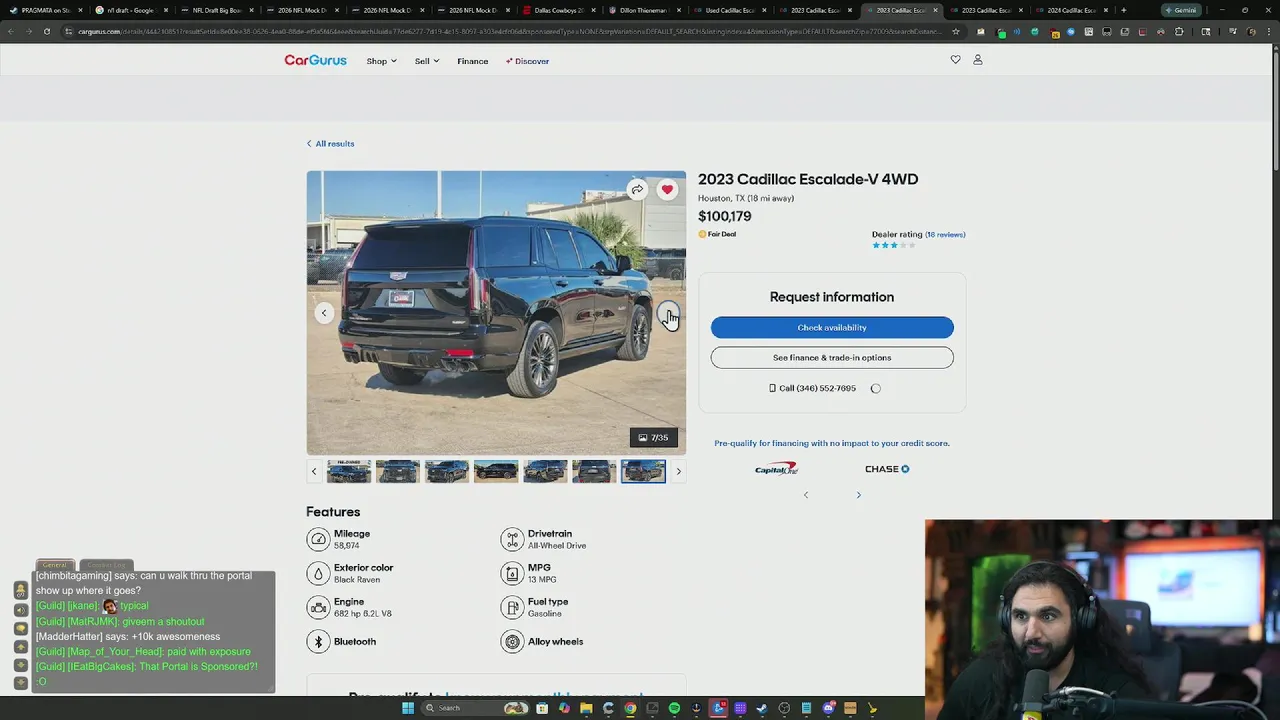Switch to the Dallas Cowboys browser tab

coord(559,10)
